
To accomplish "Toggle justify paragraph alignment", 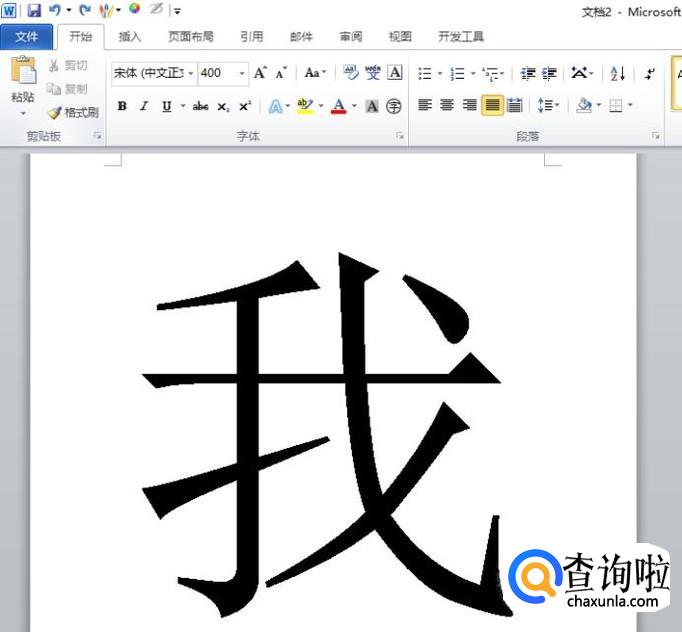I will point(492,105).
